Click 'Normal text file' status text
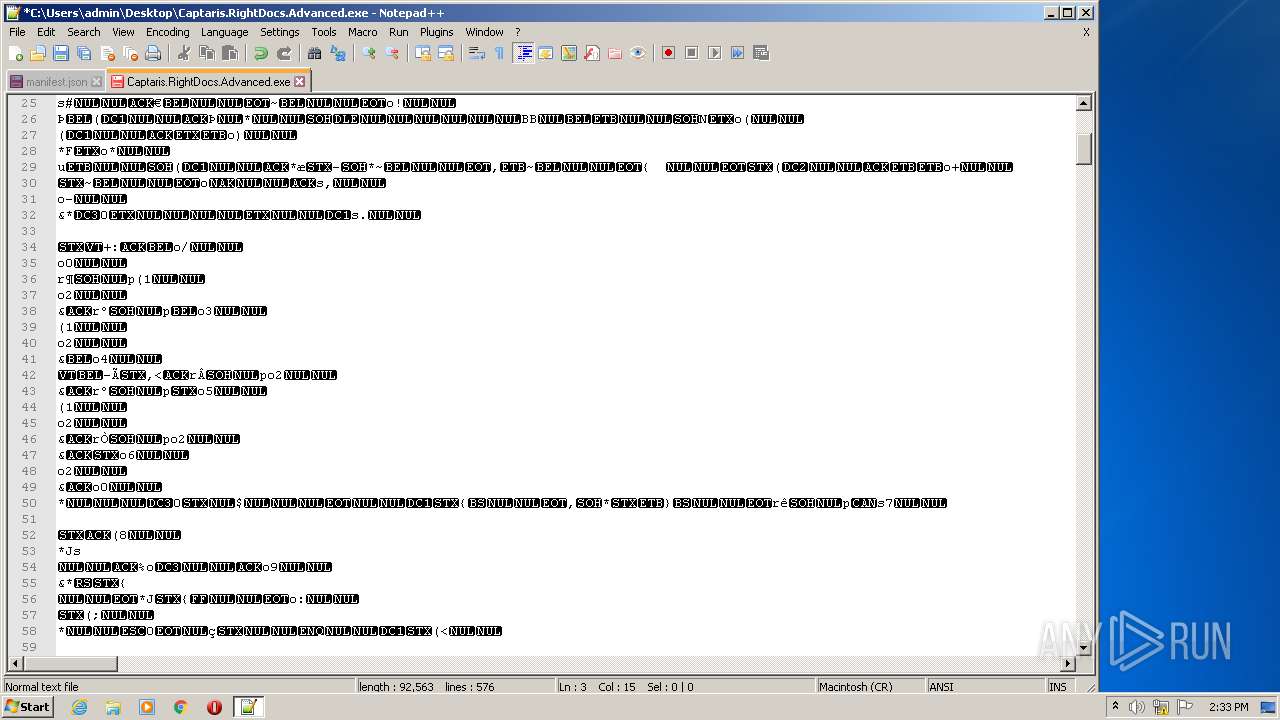The height and width of the screenshot is (720, 1280). click(42, 687)
